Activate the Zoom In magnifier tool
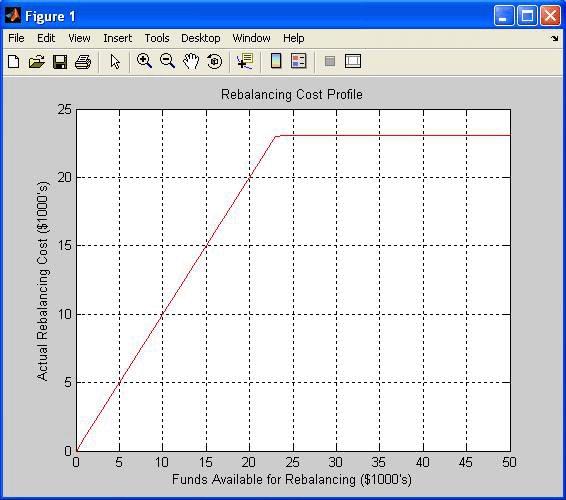This screenshot has height=500, width=566. coord(144,61)
